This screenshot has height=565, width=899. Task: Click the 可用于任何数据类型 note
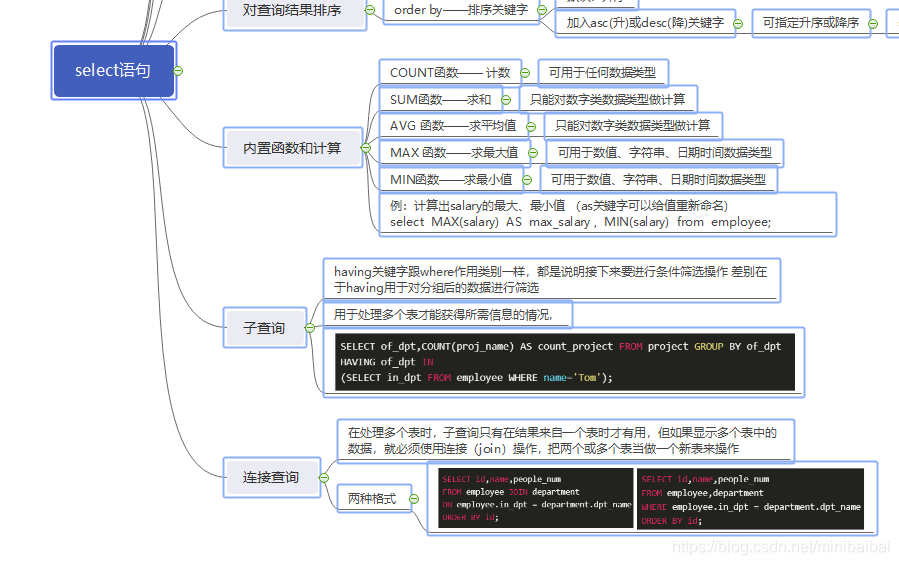603,73
